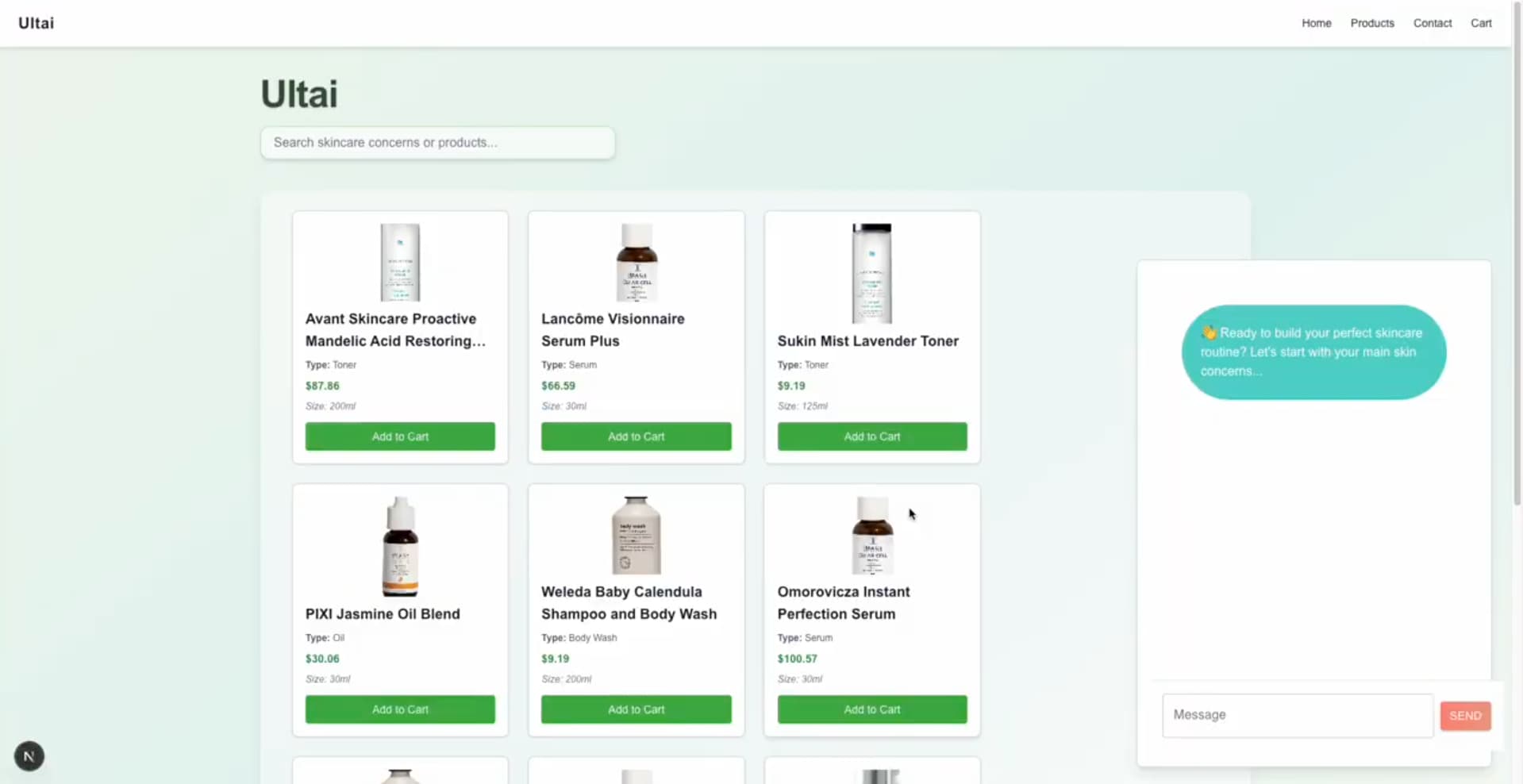Click the Ultai logo in top bar
The height and width of the screenshot is (784, 1523).
37,23
